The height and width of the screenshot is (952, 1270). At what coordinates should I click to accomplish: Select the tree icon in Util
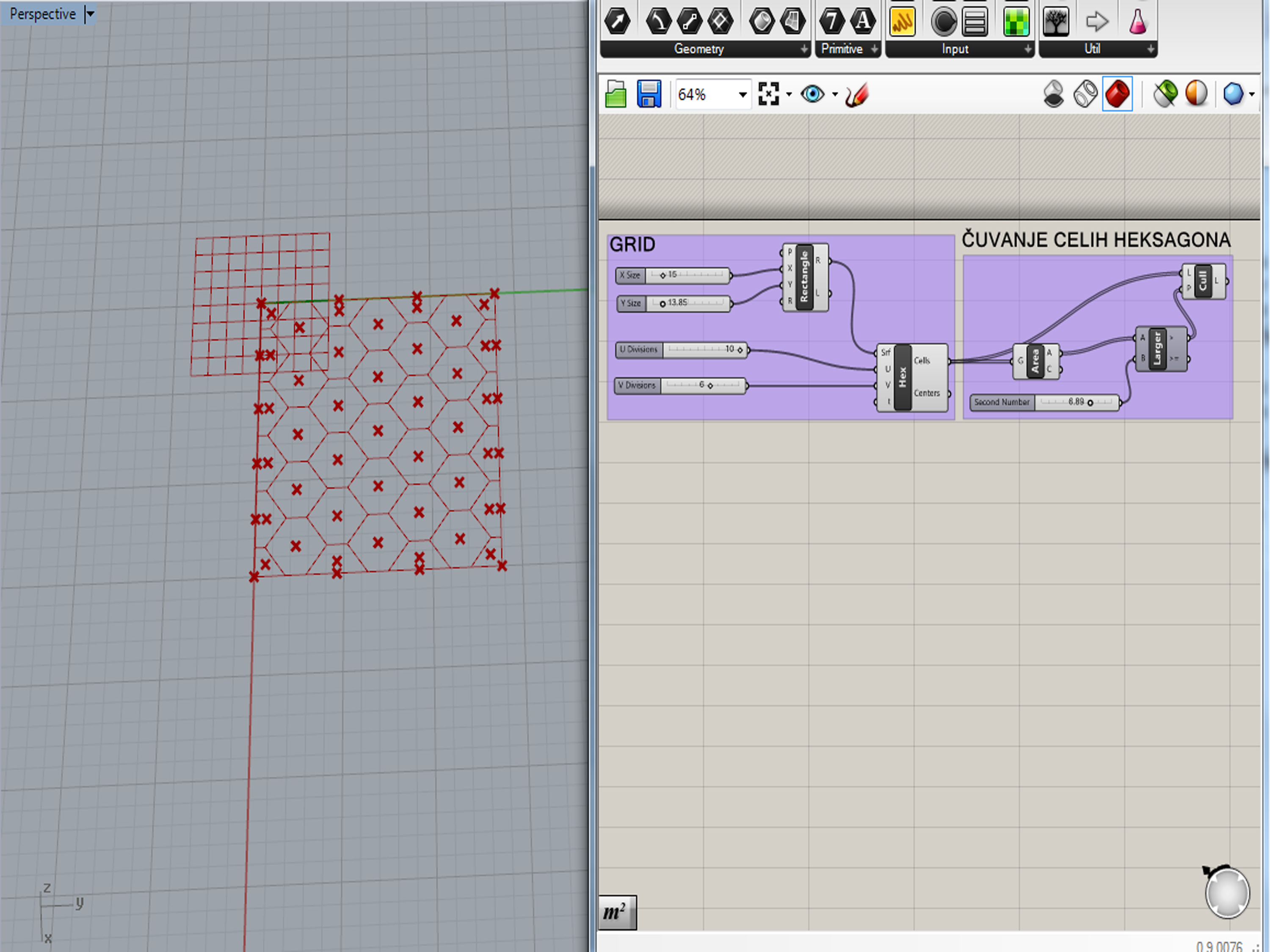[1056, 21]
